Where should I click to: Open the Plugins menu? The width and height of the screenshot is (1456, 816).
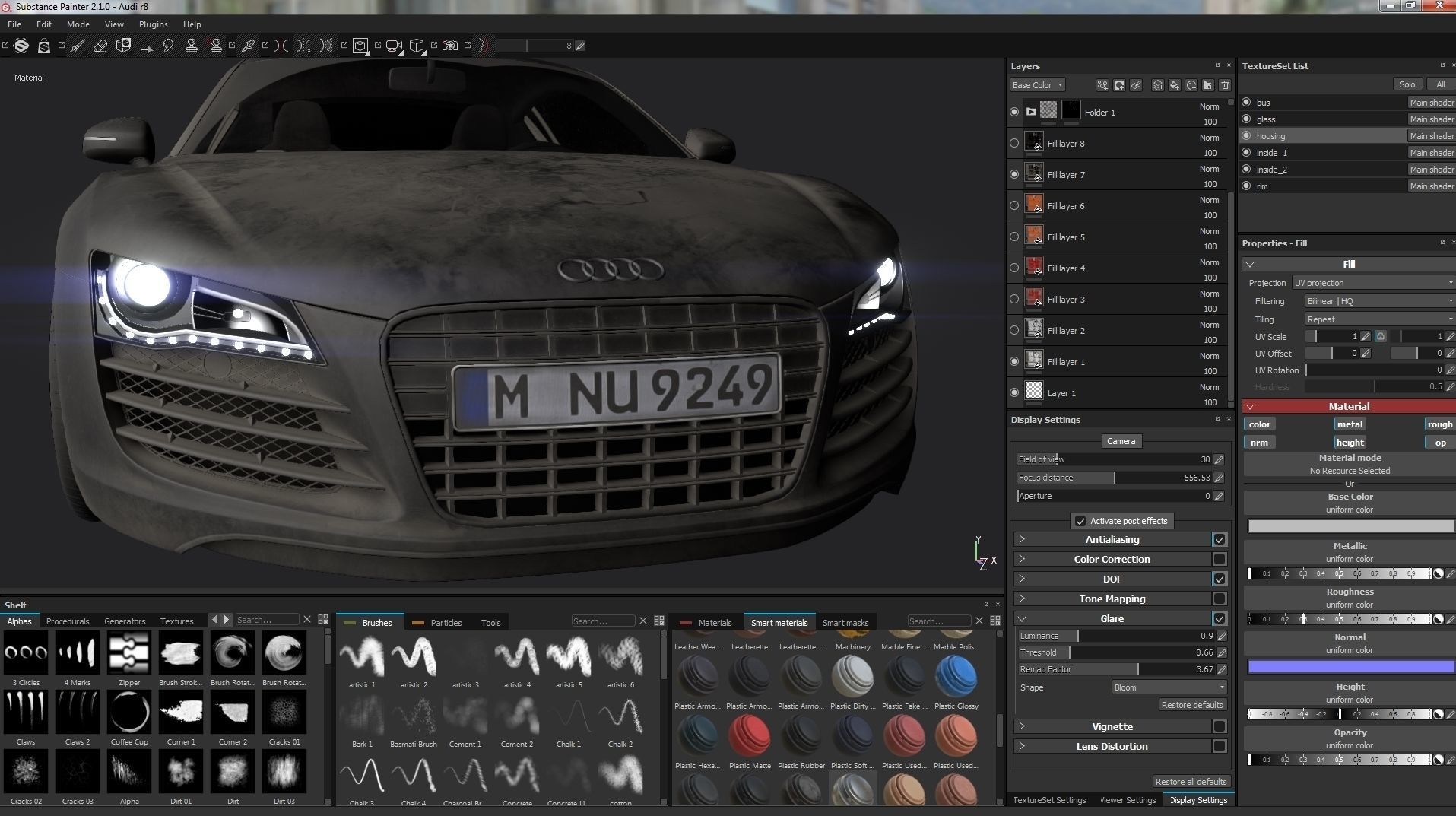153,24
